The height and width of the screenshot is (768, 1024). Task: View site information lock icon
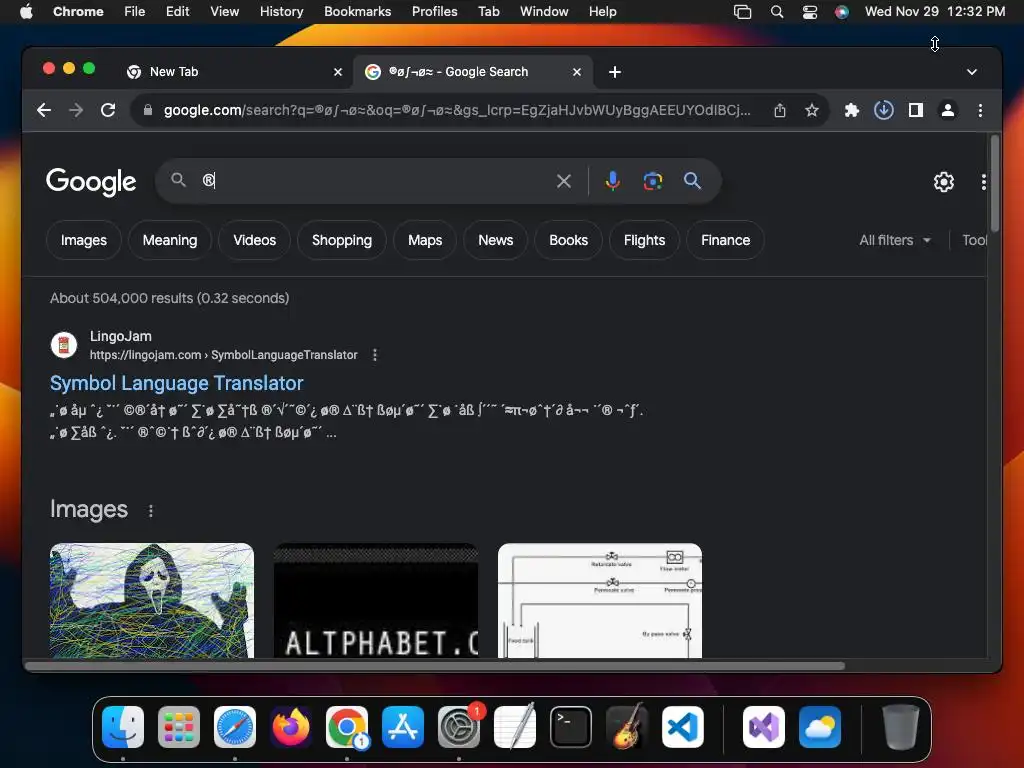(x=148, y=110)
